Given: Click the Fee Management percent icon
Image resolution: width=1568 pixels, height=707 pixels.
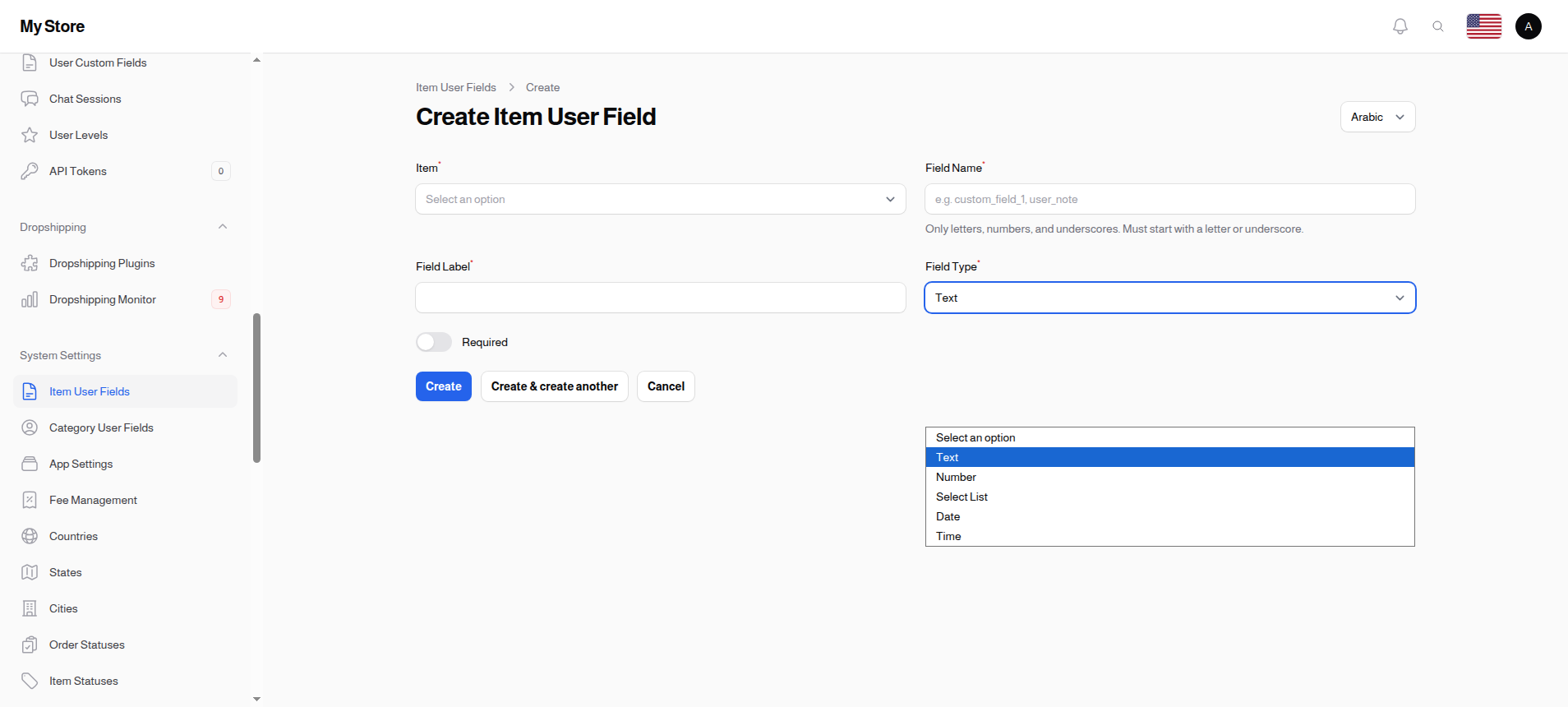Looking at the screenshot, I should coord(30,500).
